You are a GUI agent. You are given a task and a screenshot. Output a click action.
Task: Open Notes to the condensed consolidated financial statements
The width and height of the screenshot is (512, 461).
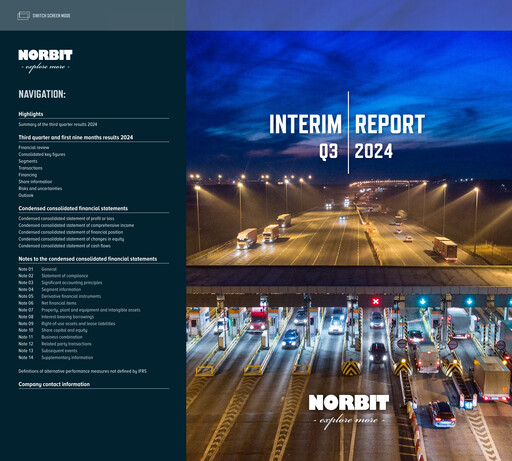click(88, 259)
